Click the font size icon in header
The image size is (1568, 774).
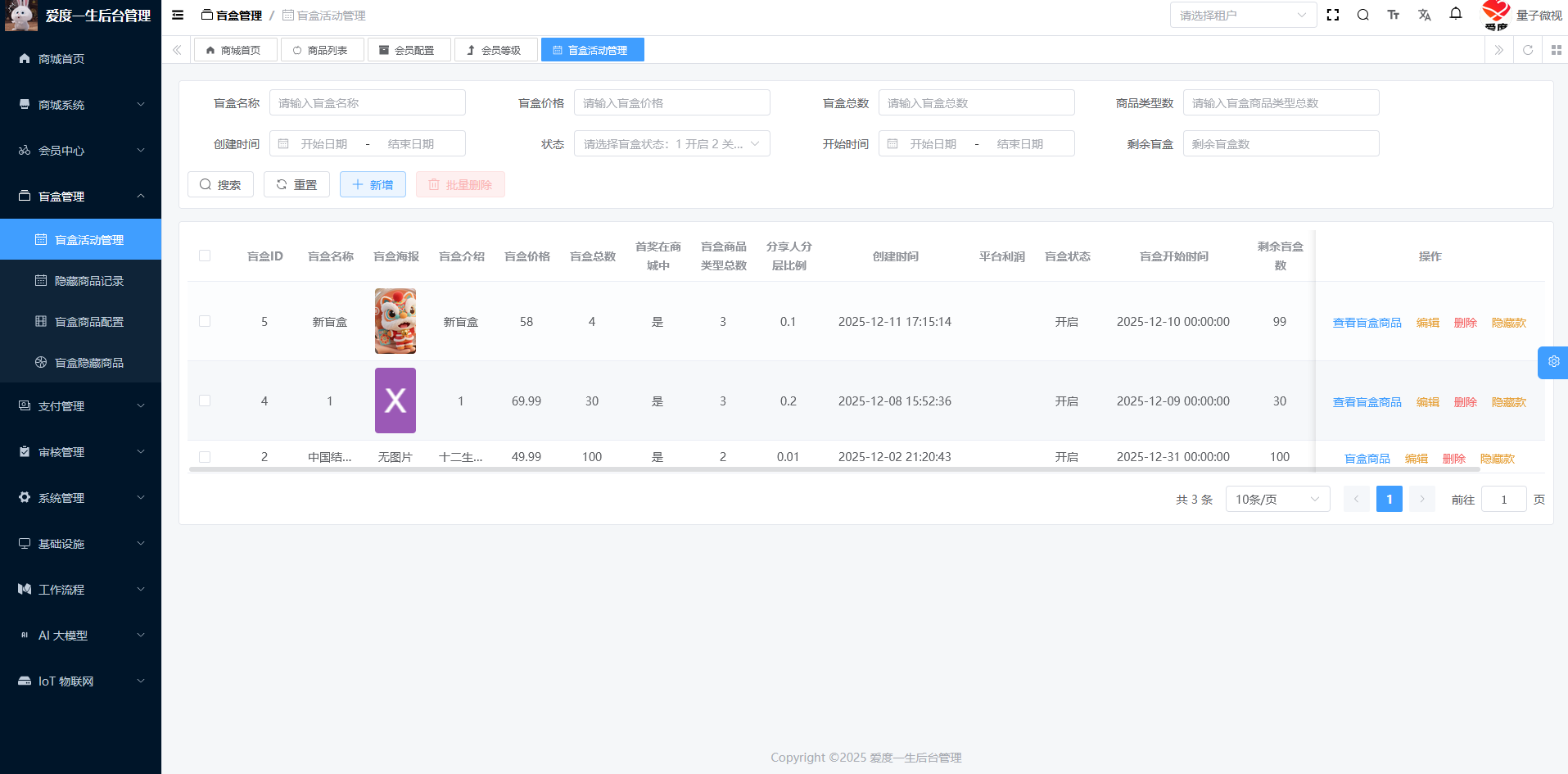pos(1394,15)
